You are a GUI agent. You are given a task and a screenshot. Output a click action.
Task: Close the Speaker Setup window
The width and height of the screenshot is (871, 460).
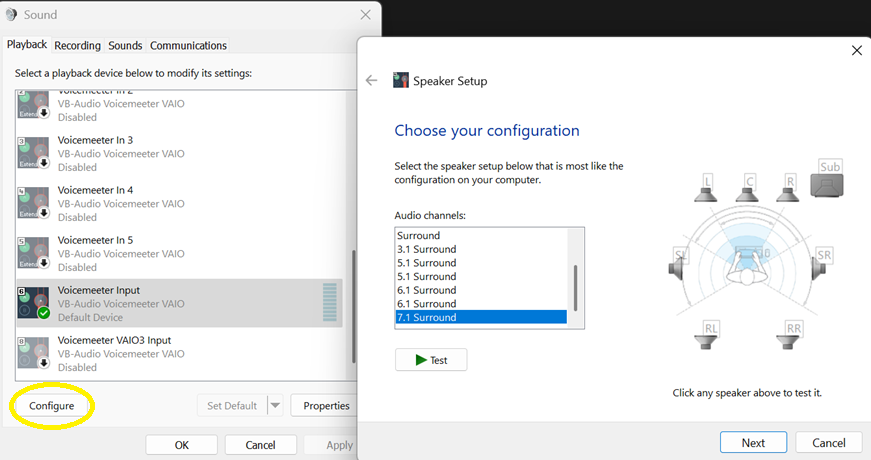pos(857,51)
